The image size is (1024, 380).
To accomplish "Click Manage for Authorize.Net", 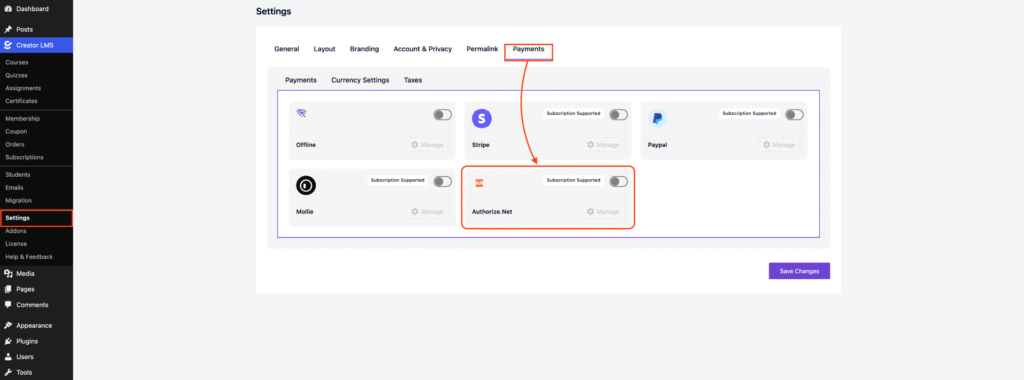I will (603, 212).
